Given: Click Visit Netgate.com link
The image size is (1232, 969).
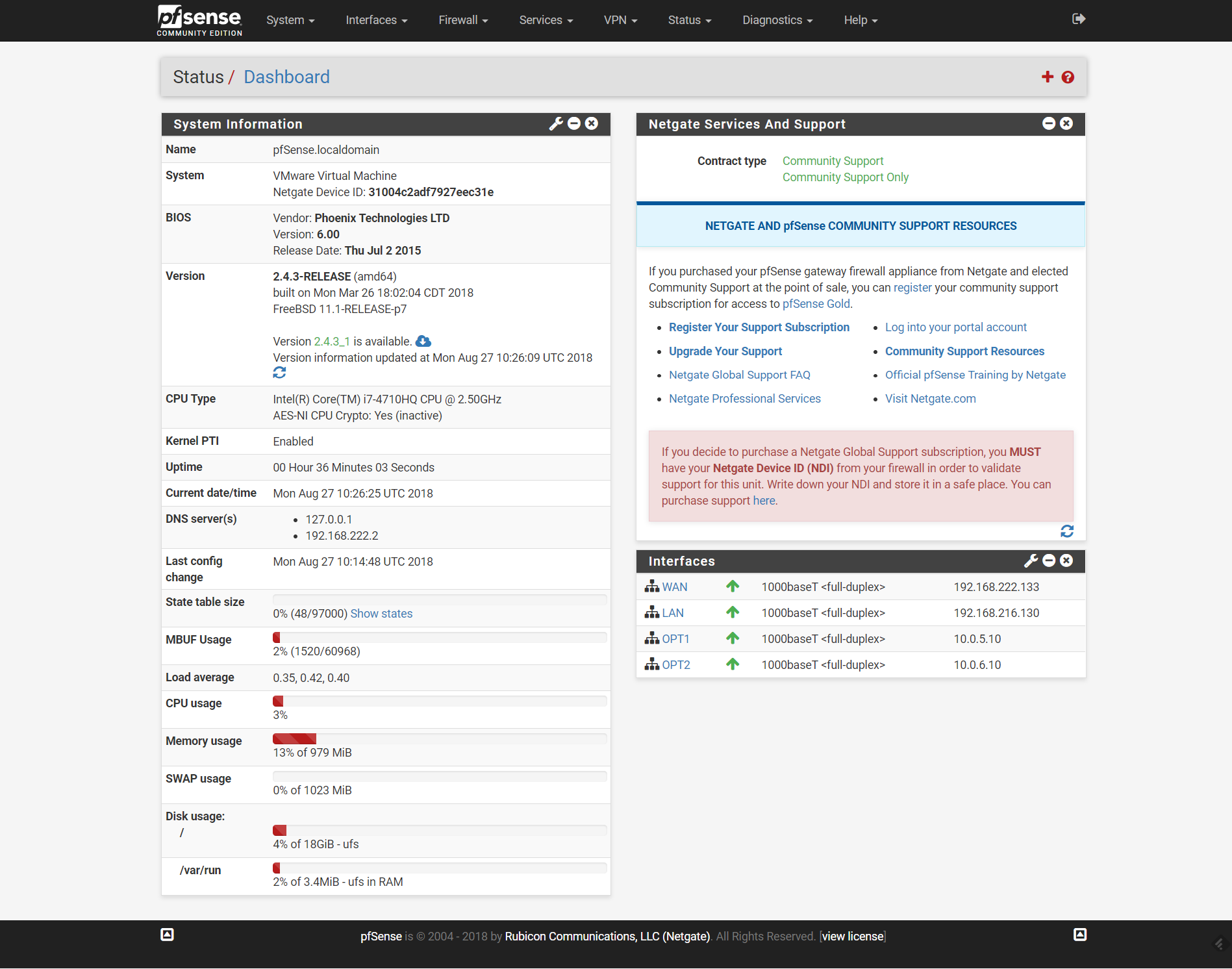Looking at the screenshot, I should click(930, 399).
